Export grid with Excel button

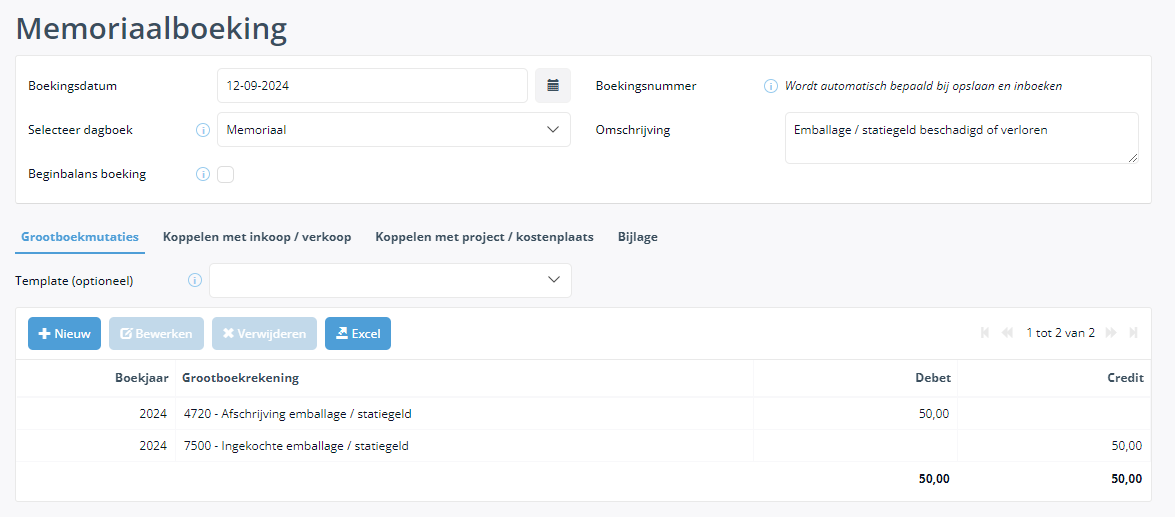click(x=358, y=333)
